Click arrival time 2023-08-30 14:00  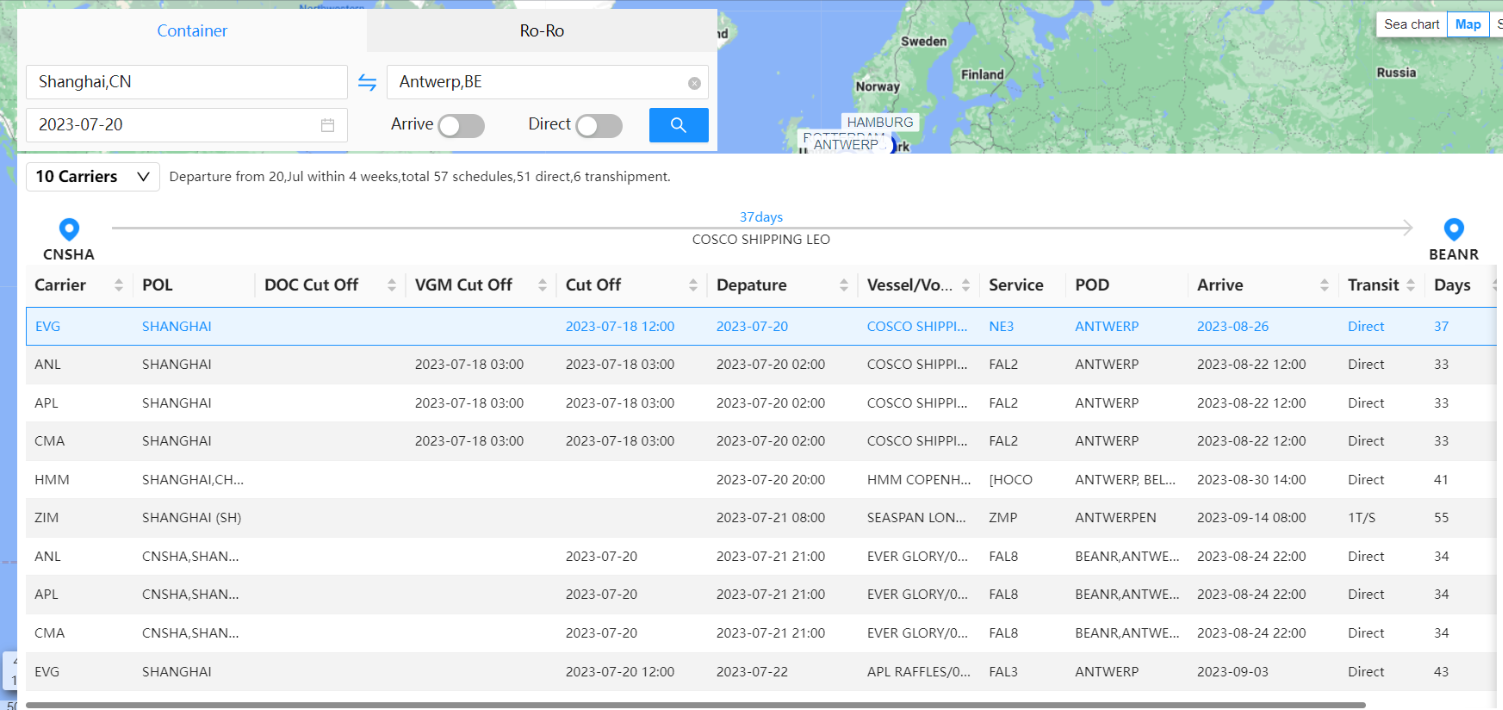pos(1251,479)
